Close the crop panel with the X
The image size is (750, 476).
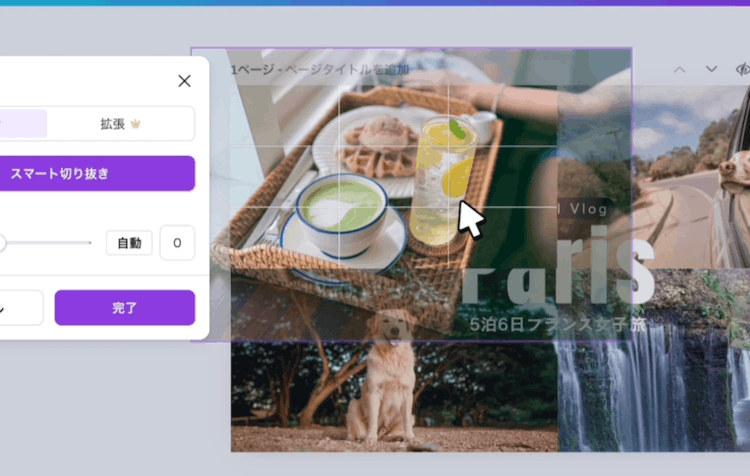click(184, 81)
